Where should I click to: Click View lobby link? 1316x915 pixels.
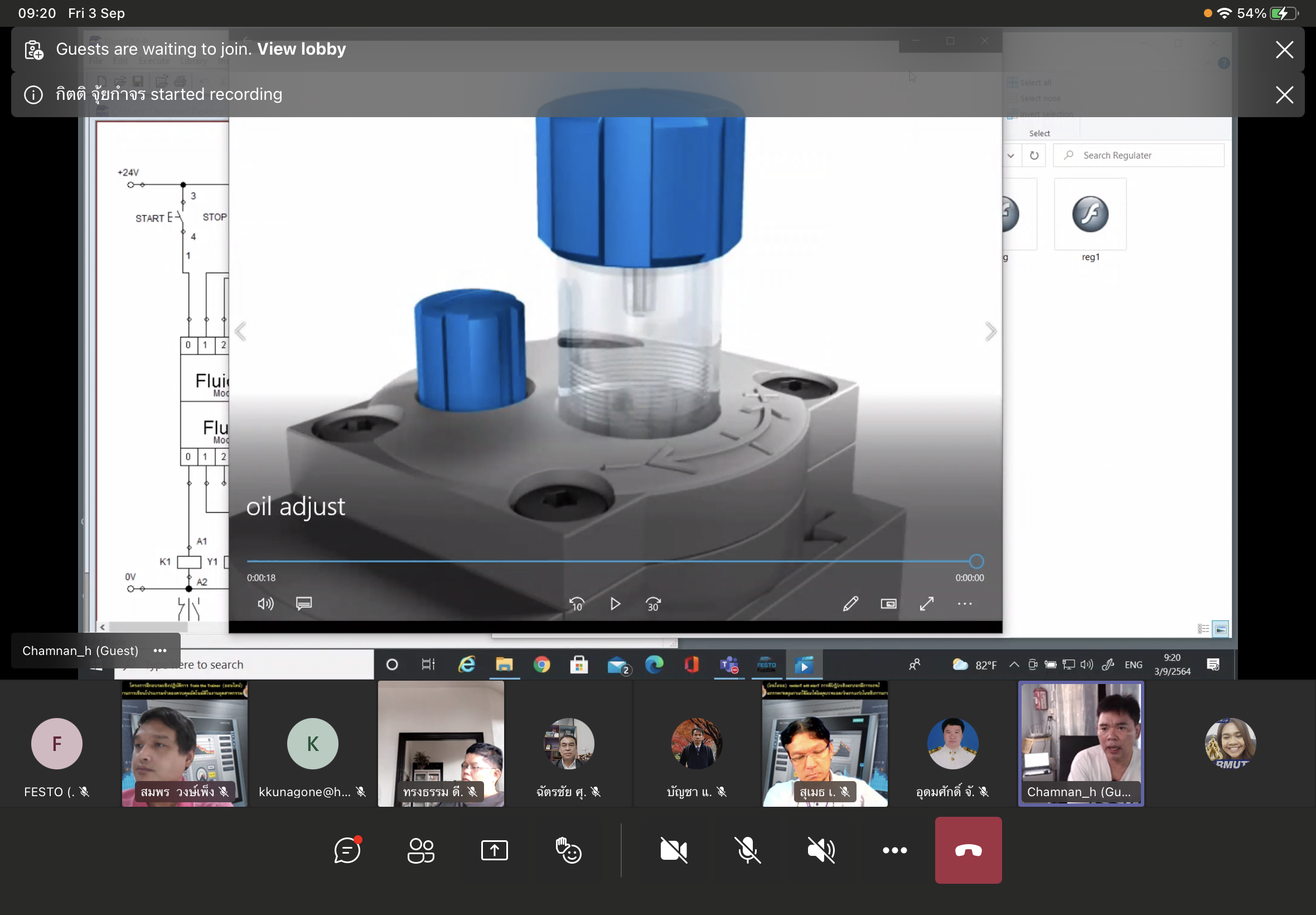[301, 49]
